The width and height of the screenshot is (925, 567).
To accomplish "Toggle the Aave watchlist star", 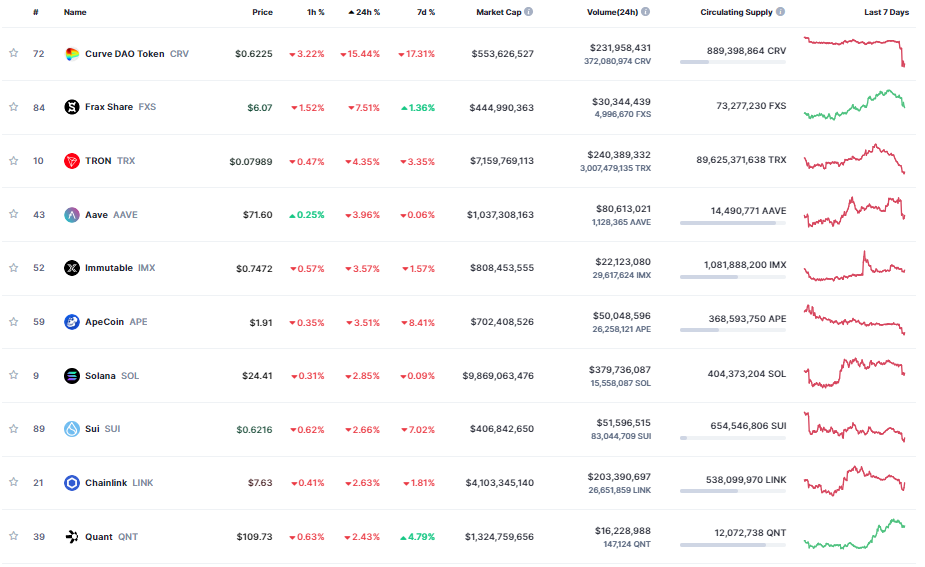I will 14,214.
